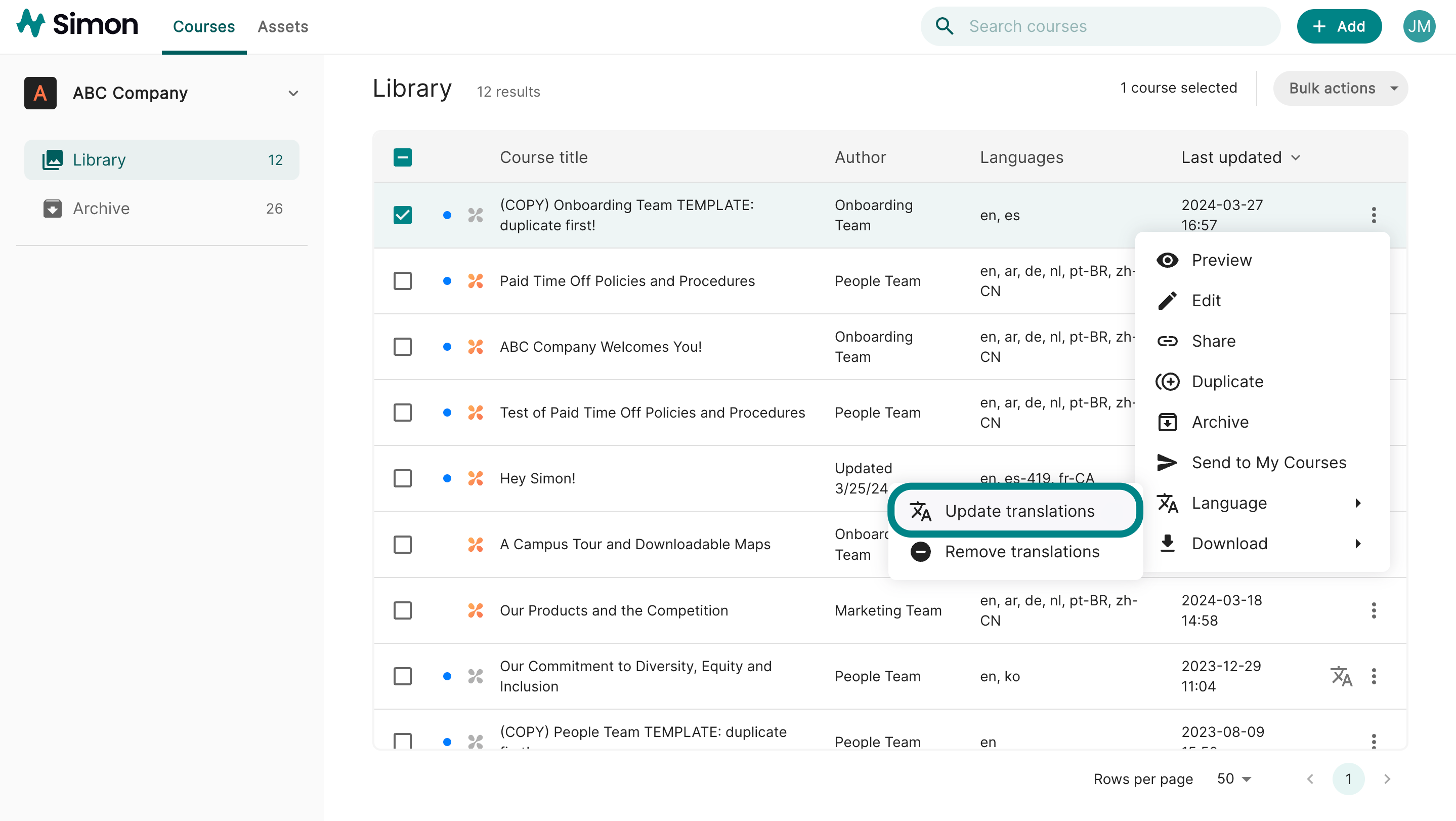Switch to the Courses tab
The width and height of the screenshot is (1456, 821).
click(203, 27)
